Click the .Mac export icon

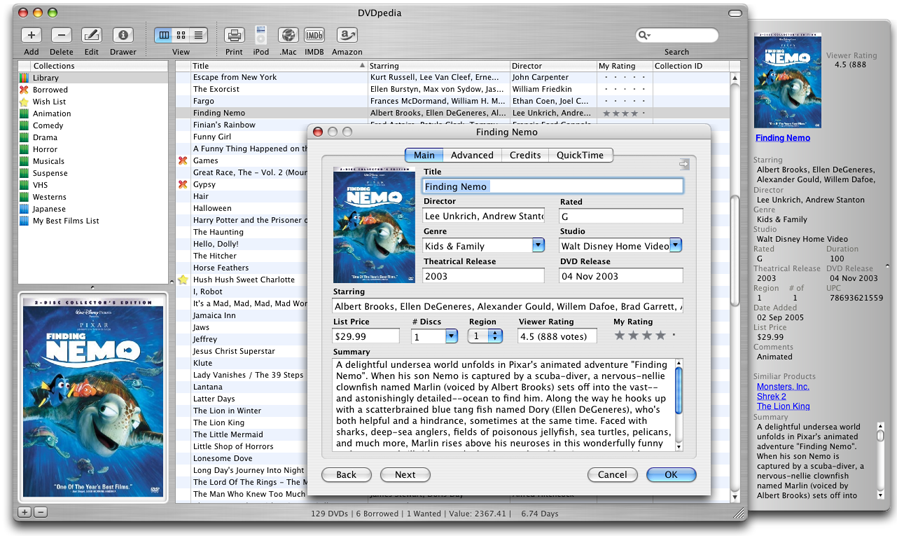click(288, 35)
